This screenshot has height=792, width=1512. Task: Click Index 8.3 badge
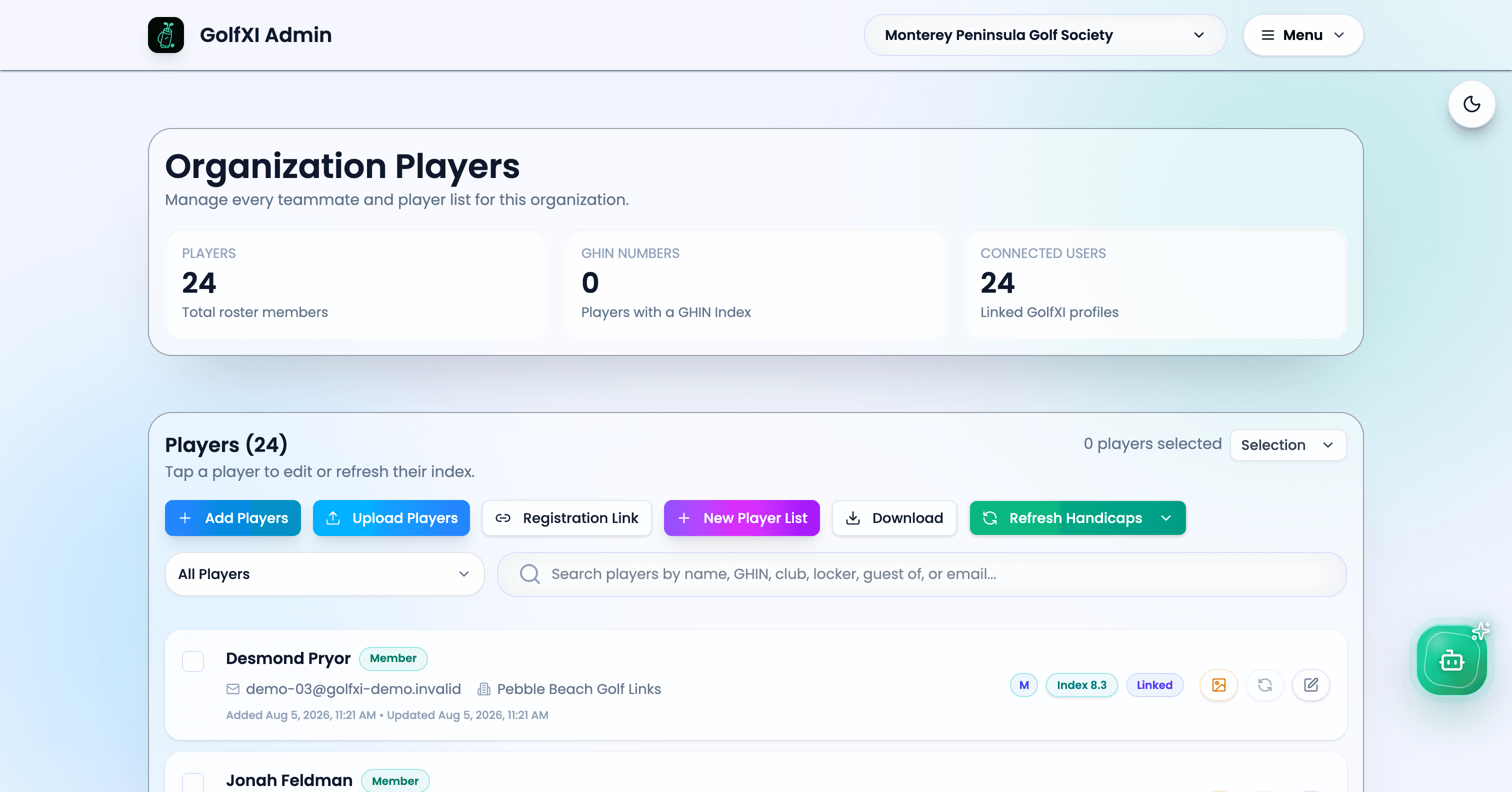coord(1081,684)
